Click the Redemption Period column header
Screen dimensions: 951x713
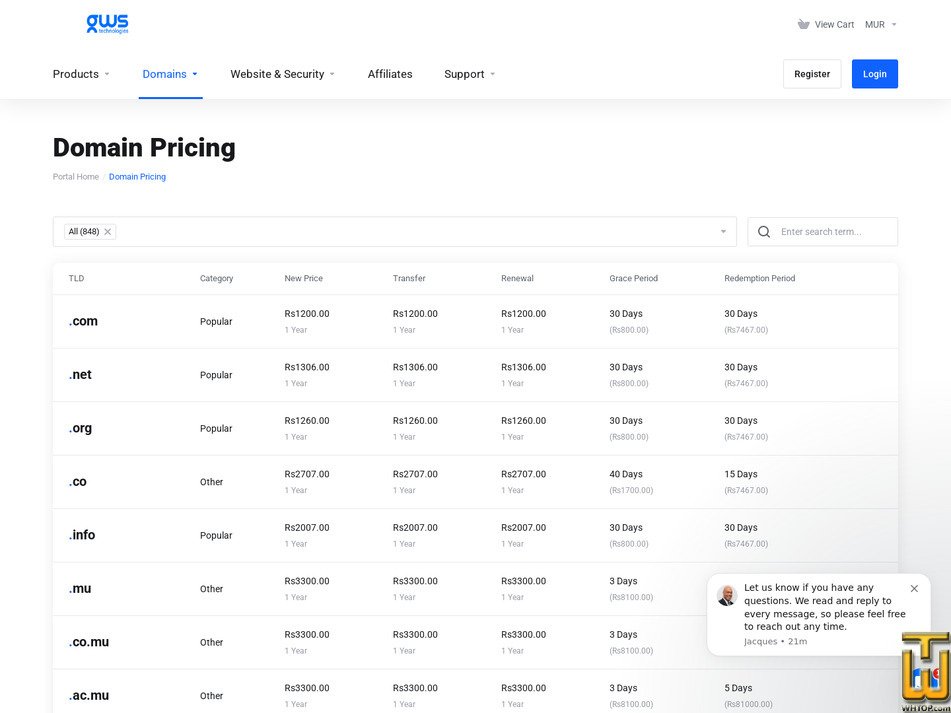pos(759,278)
